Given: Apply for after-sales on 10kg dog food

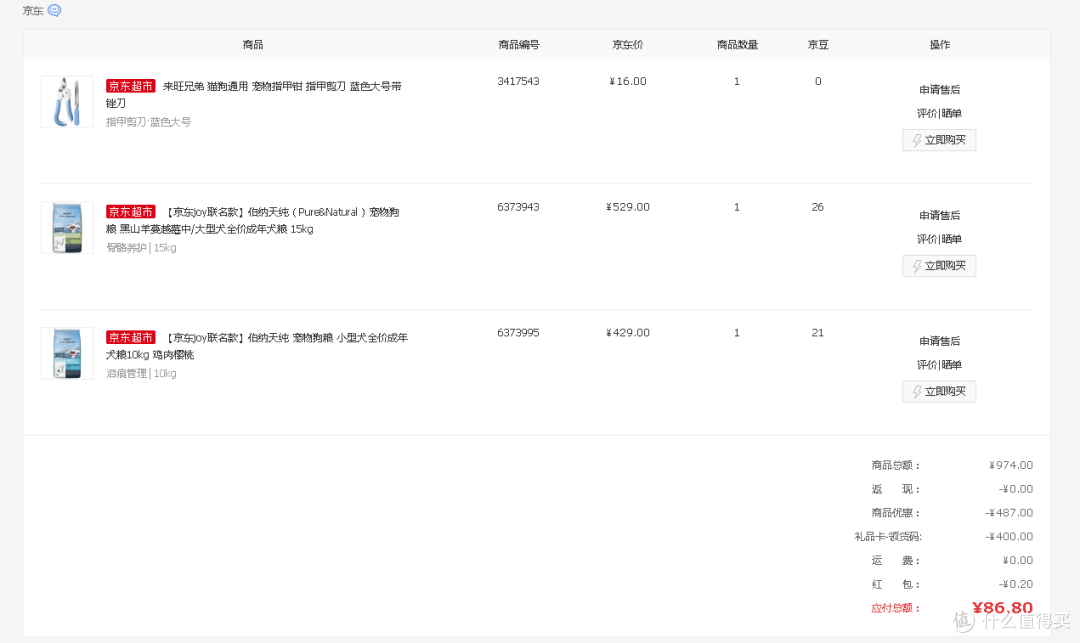Looking at the screenshot, I should coord(939,341).
